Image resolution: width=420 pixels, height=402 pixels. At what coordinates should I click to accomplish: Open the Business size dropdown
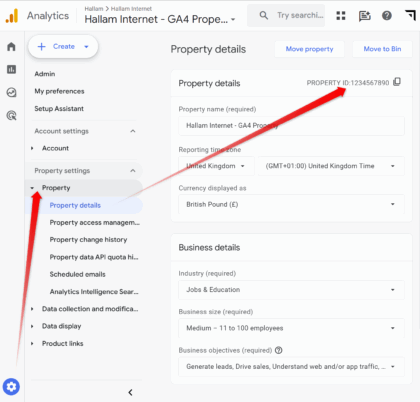(x=291, y=328)
